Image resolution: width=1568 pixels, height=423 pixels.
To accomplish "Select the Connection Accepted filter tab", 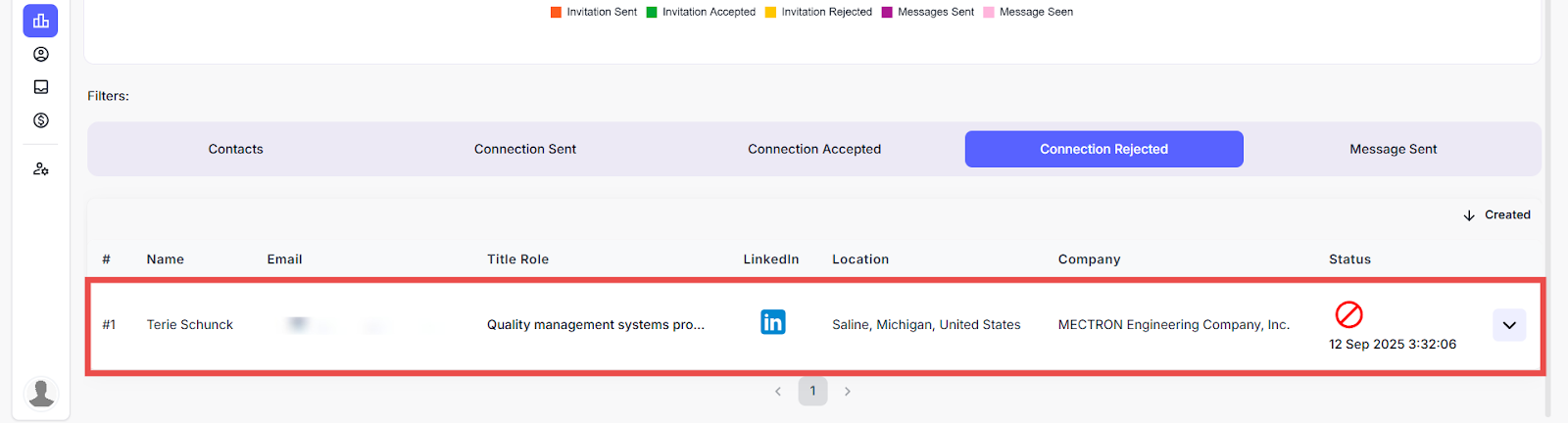I will pos(814,149).
